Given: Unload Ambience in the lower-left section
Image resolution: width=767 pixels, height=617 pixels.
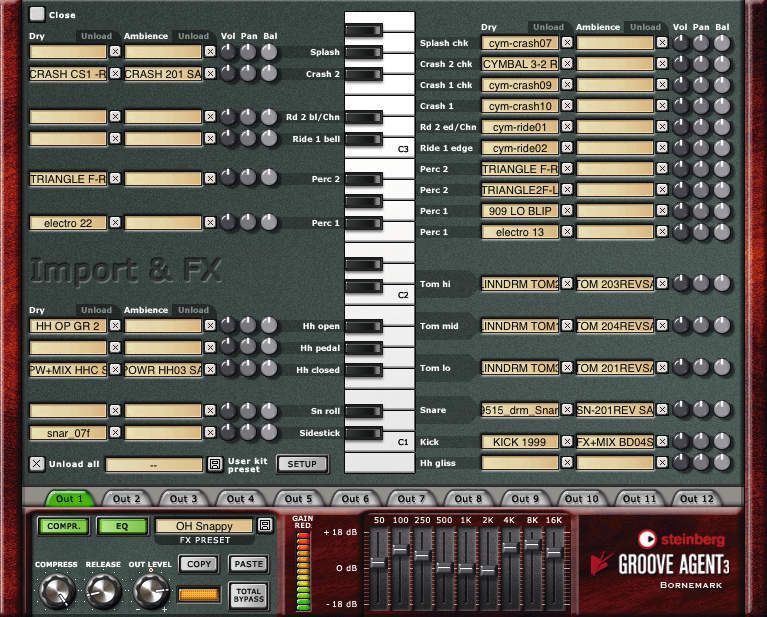Looking at the screenshot, I should click(x=193, y=310).
